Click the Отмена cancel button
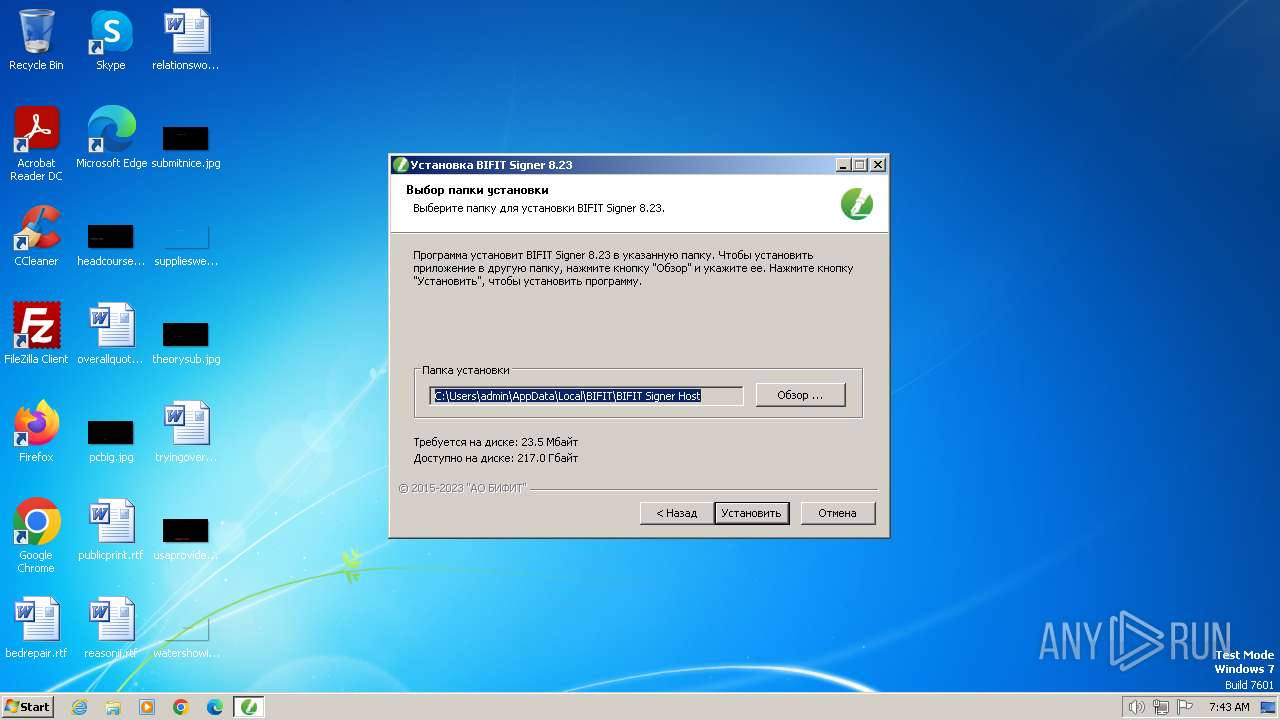This screenshot has width=1280, height=720. [838, 513]
